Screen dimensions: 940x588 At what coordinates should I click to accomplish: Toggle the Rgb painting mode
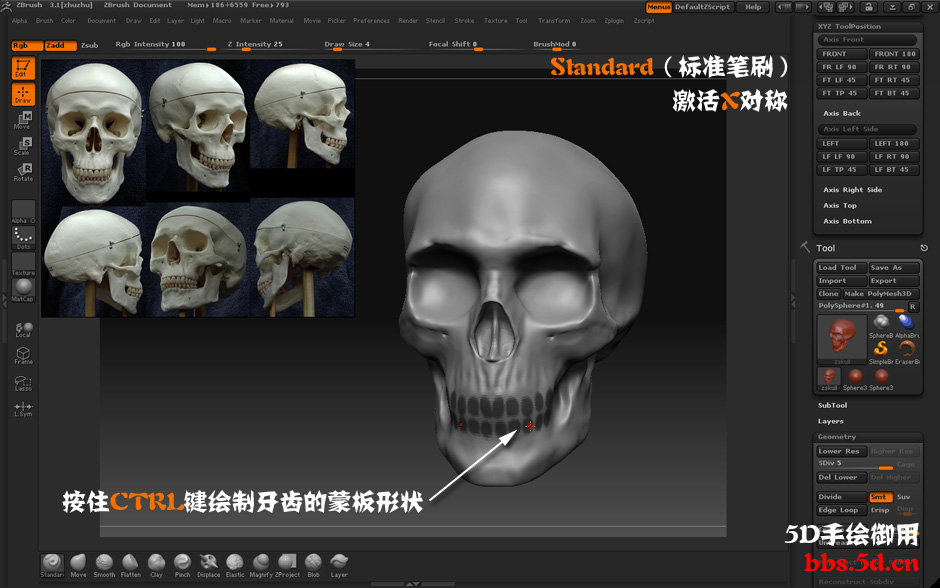click(x=27, y=46)
